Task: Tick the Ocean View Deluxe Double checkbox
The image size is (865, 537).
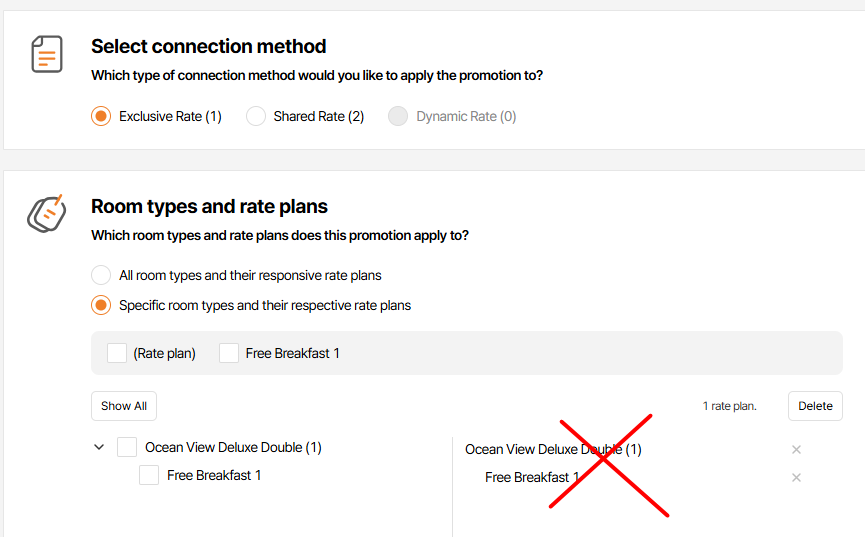Action: pyautogui.click(x=127, y=447)
